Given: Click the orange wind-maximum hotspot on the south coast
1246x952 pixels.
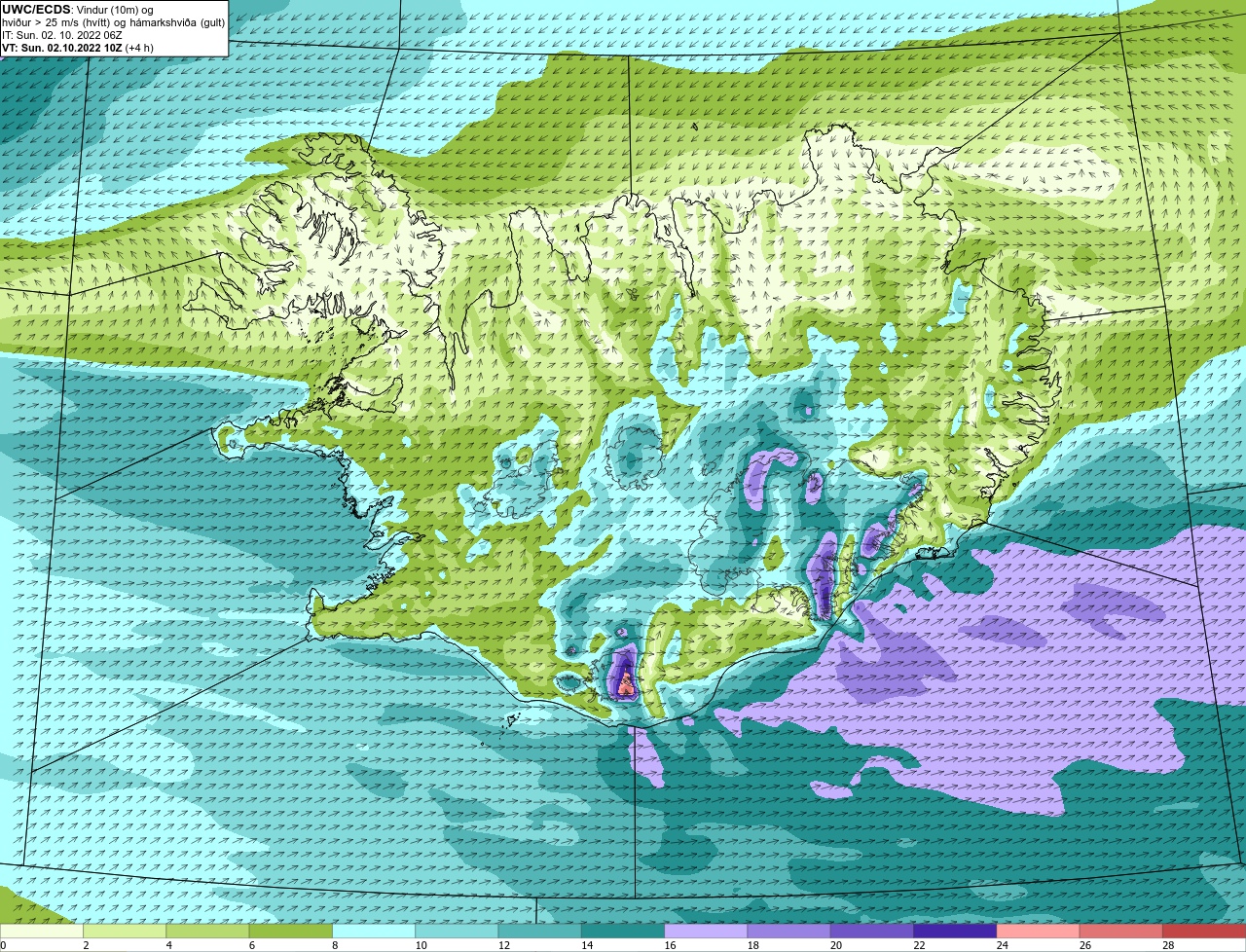Looking at the screenshot, I should tap(626, 684).
